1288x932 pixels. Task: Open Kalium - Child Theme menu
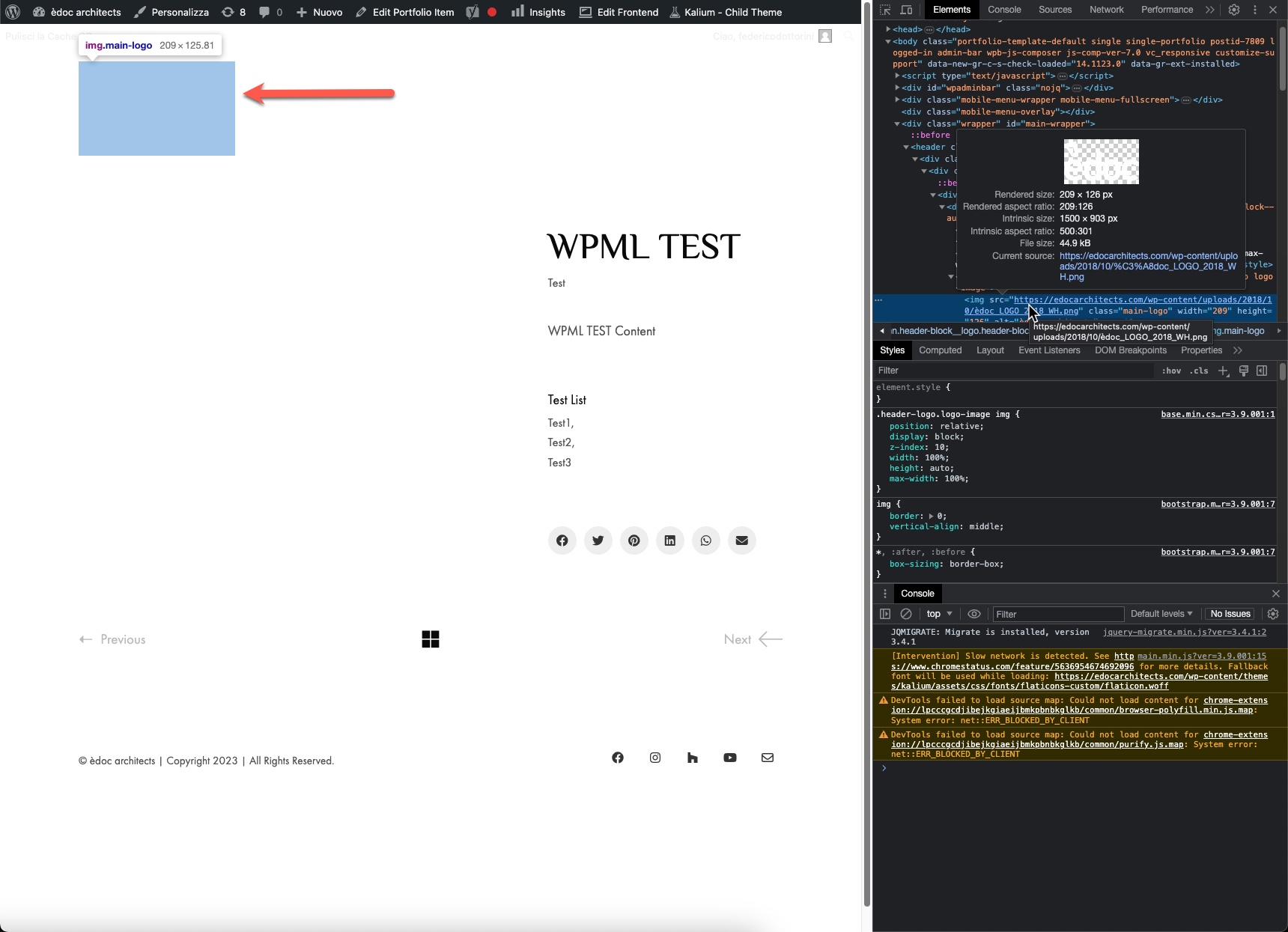726,12
